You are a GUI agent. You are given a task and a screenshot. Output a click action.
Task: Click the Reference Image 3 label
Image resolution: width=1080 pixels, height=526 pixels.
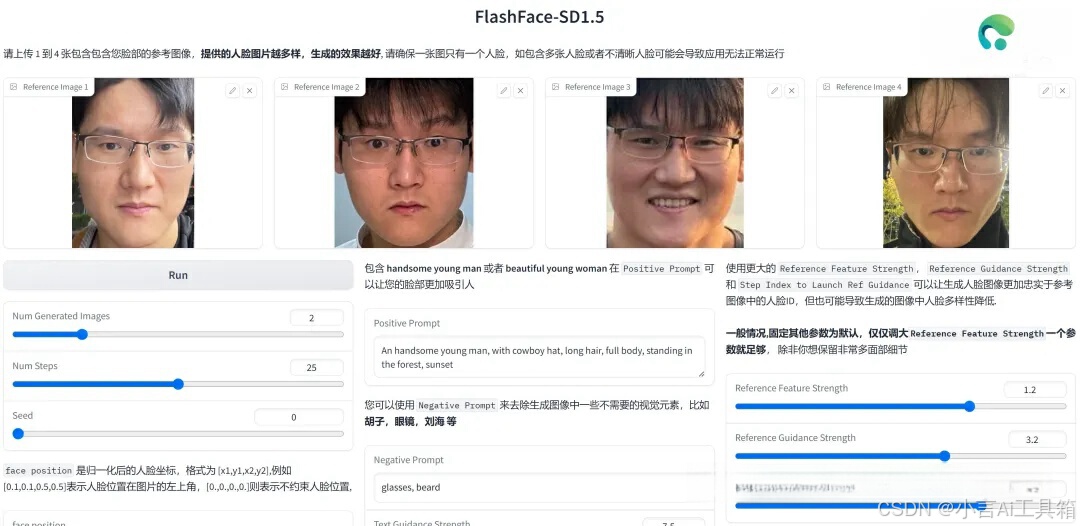coord(598,87)
